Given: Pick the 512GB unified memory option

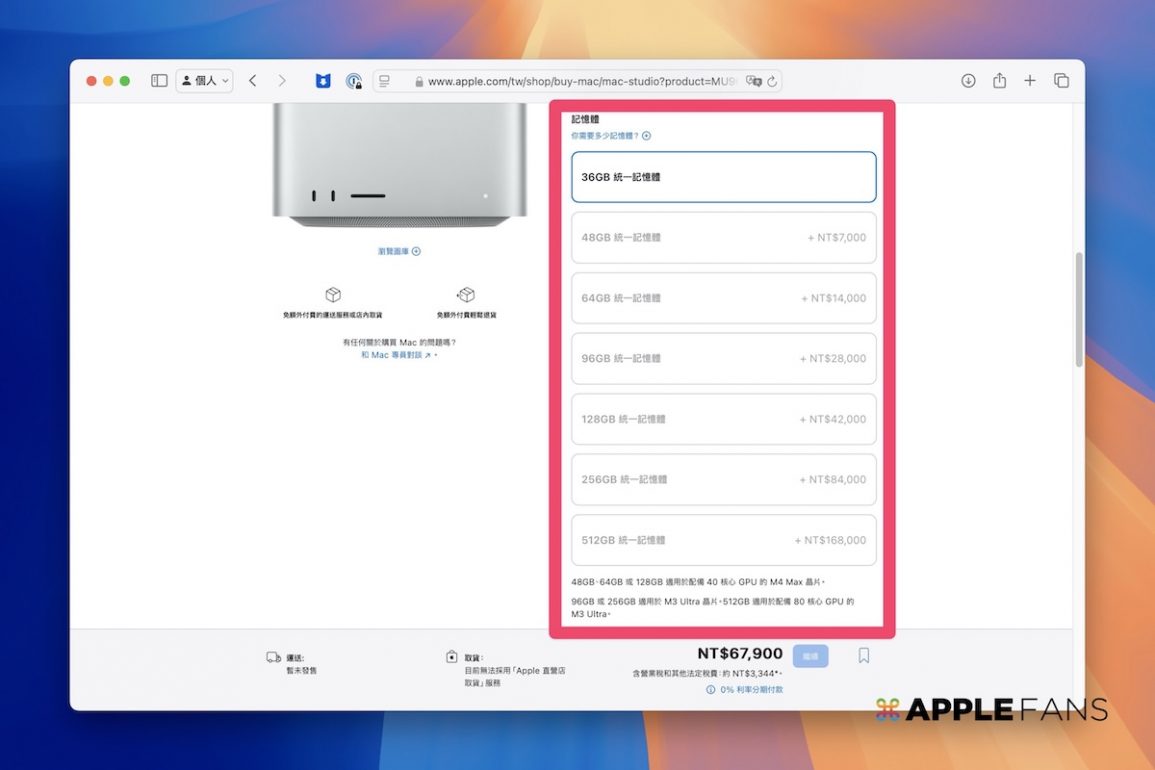Looking at the screenshot, I should (723, 540).
